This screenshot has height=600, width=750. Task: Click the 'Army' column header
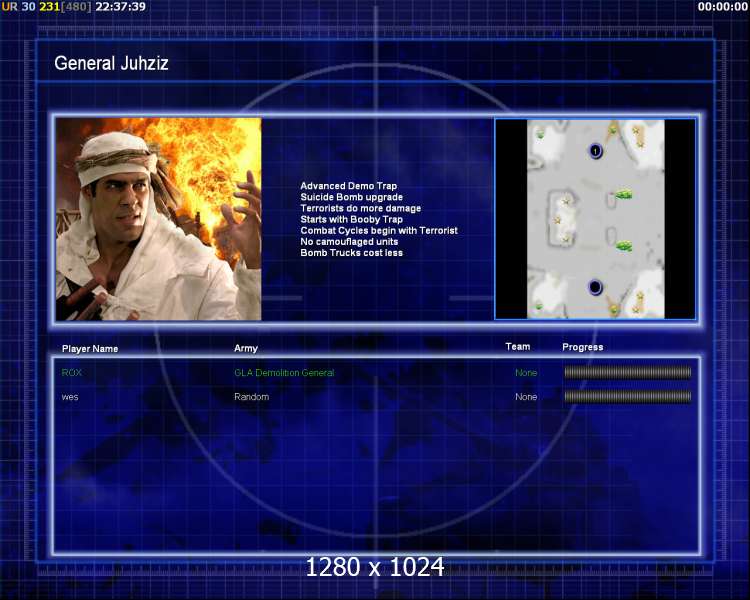pos(246,348)
